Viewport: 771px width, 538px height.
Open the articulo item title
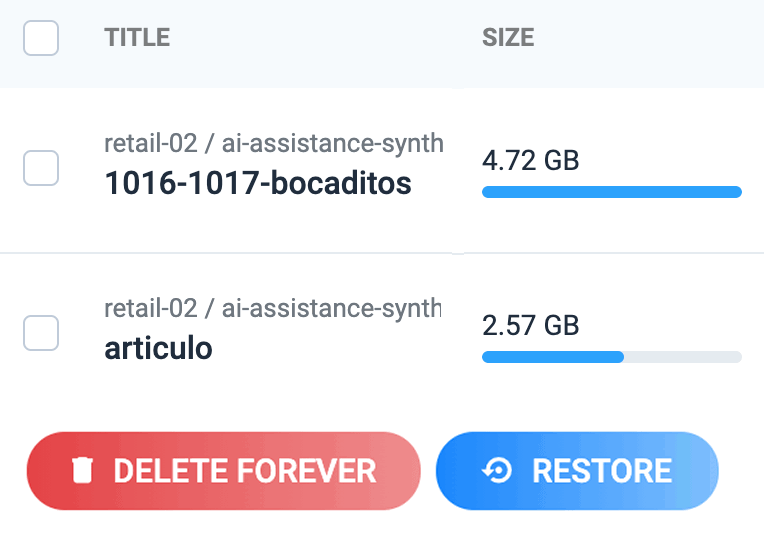point(158,348)
